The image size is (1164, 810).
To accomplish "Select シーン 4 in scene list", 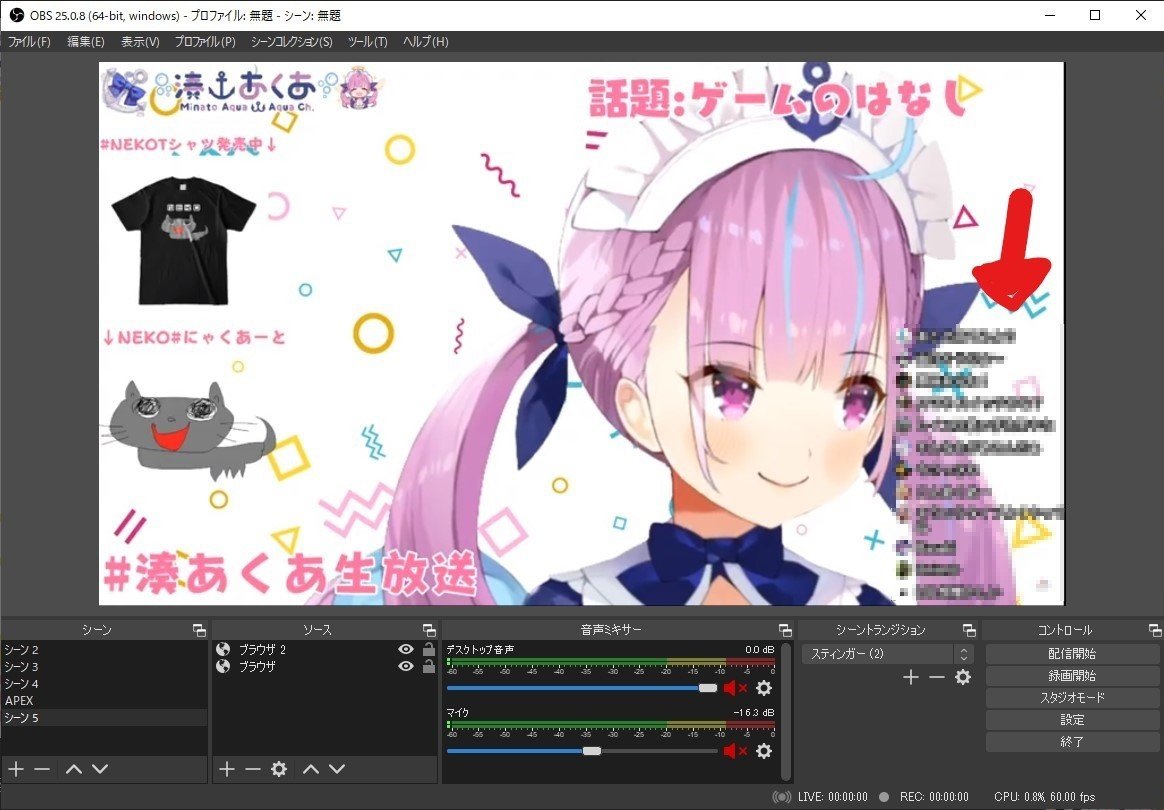I will tap(104, 684).
